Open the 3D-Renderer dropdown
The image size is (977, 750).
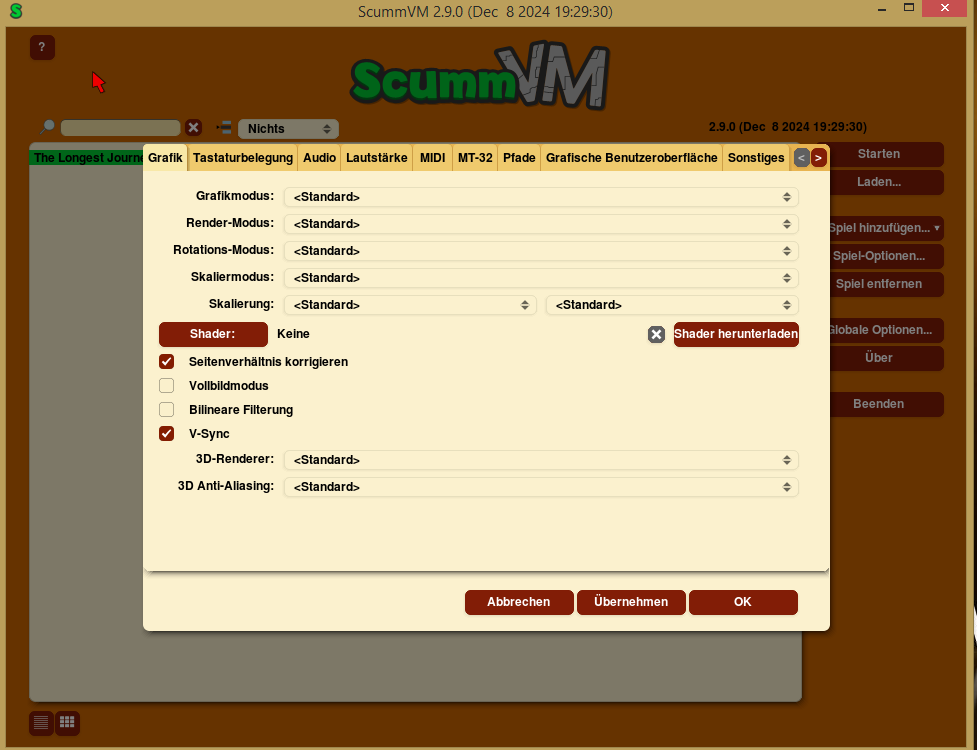click(541, 460)
